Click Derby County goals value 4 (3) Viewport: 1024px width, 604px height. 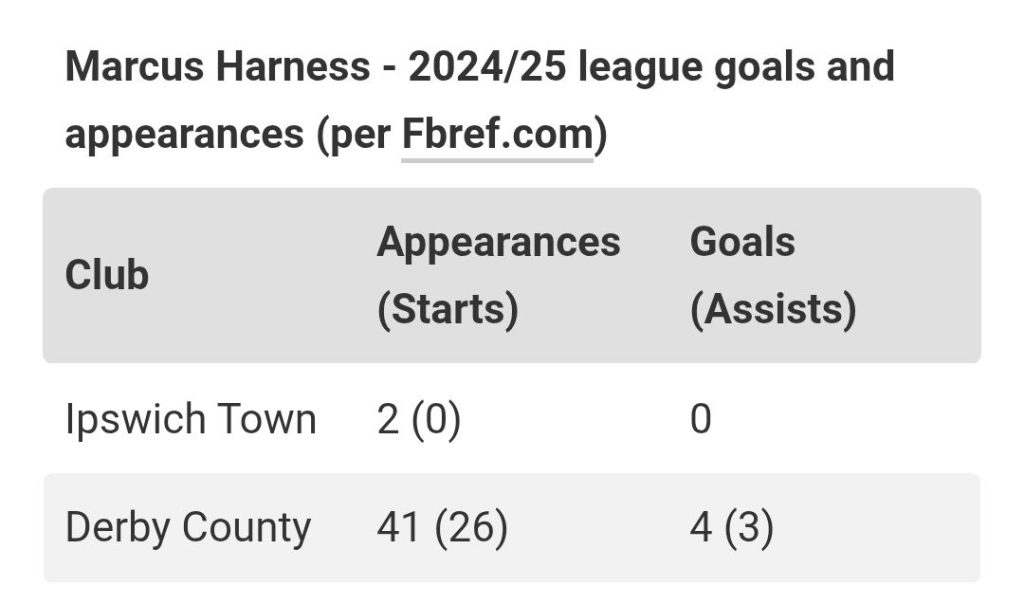(x=731, y=528)
